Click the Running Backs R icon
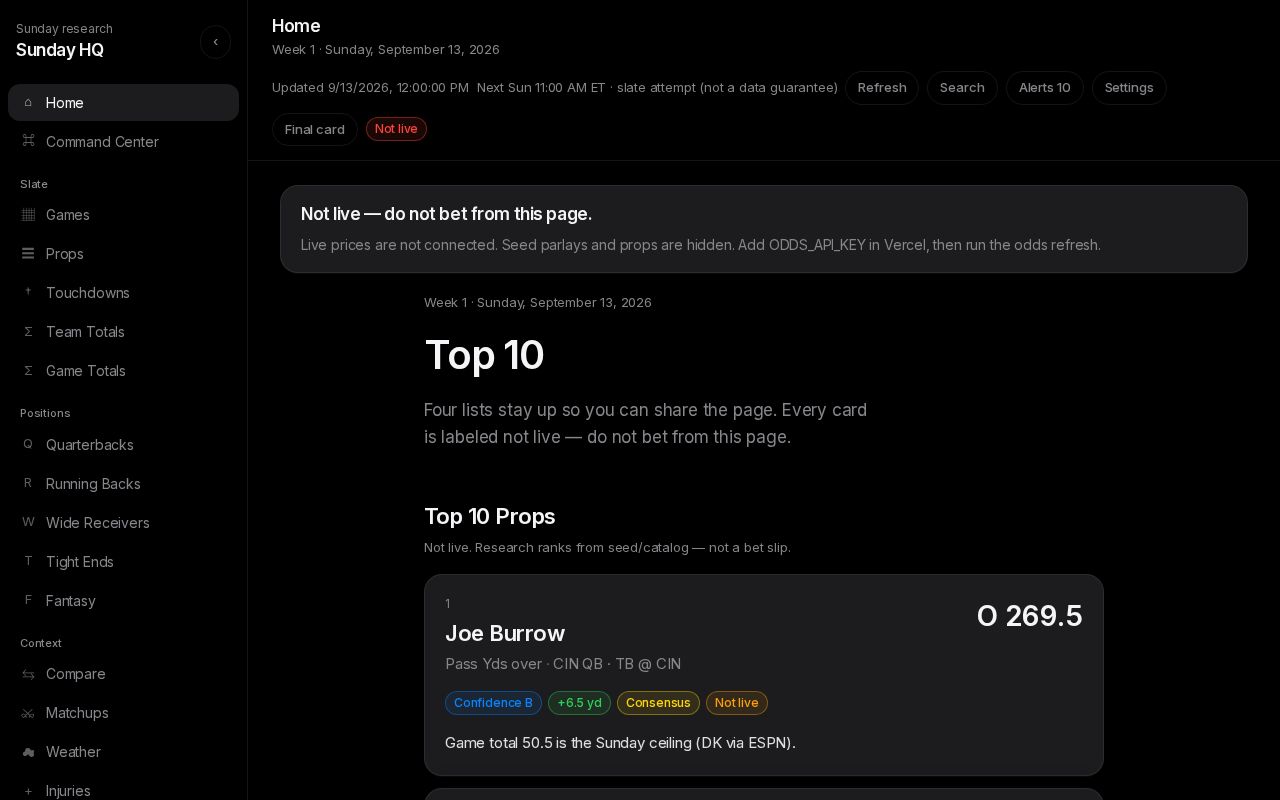Image resolution: width=1280 pixels, height=800 pixels. [x=28, y=483]
